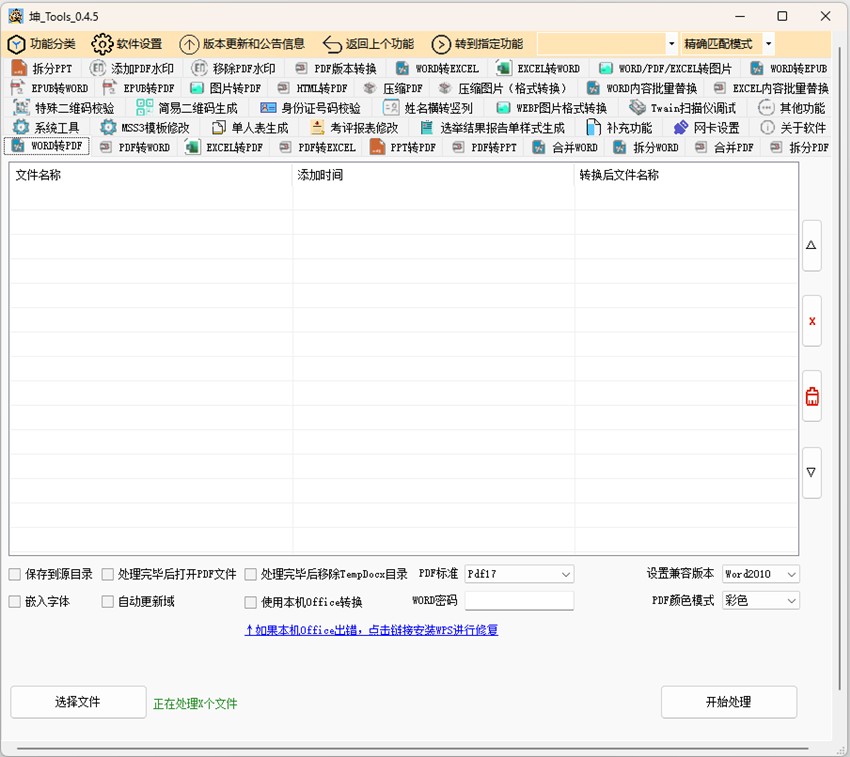Check 自动更新域 option
The width and height of the screenshot is (850, 757).
point(107,600)
